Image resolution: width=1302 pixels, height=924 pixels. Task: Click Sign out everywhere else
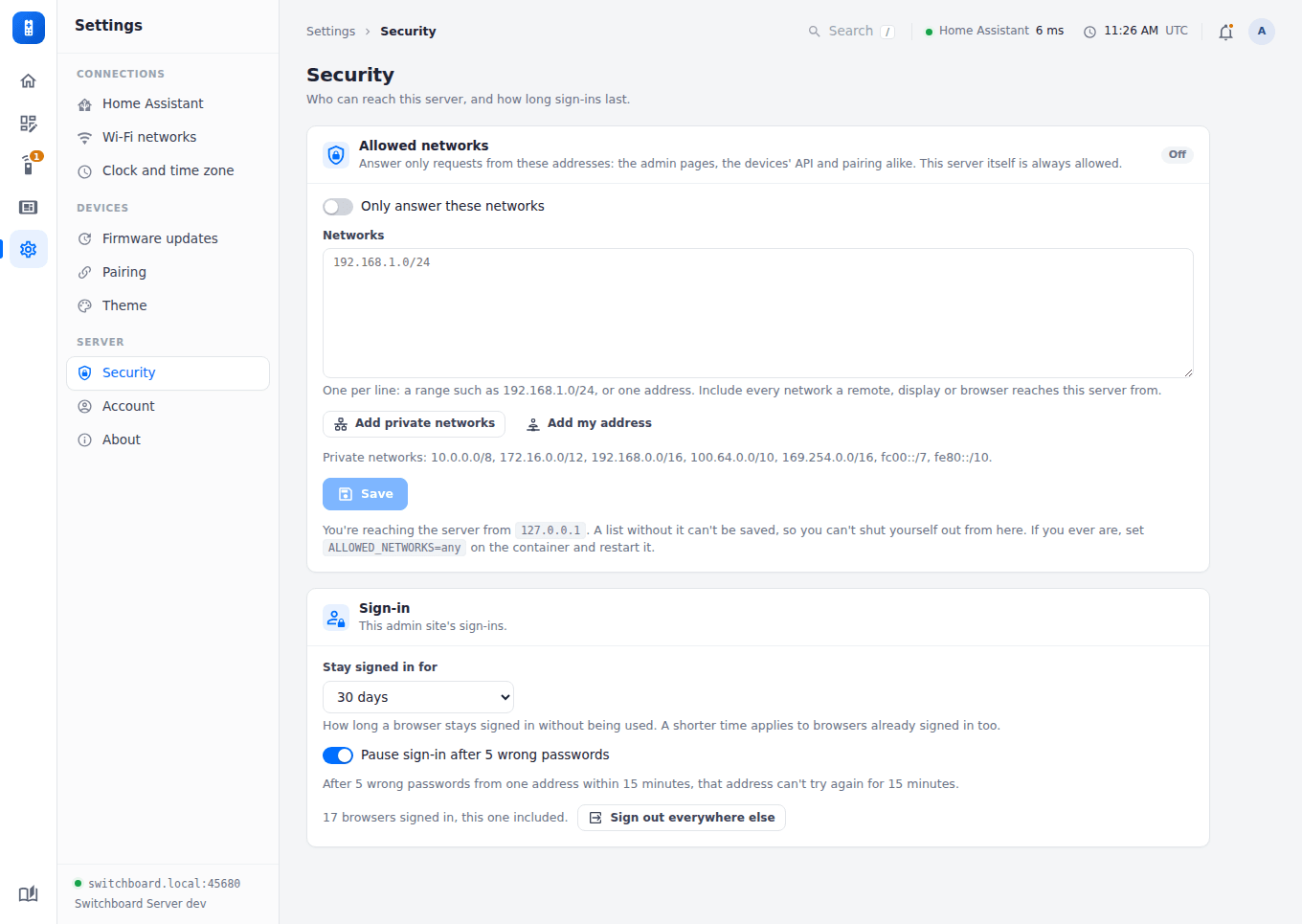tap(682, 818)
